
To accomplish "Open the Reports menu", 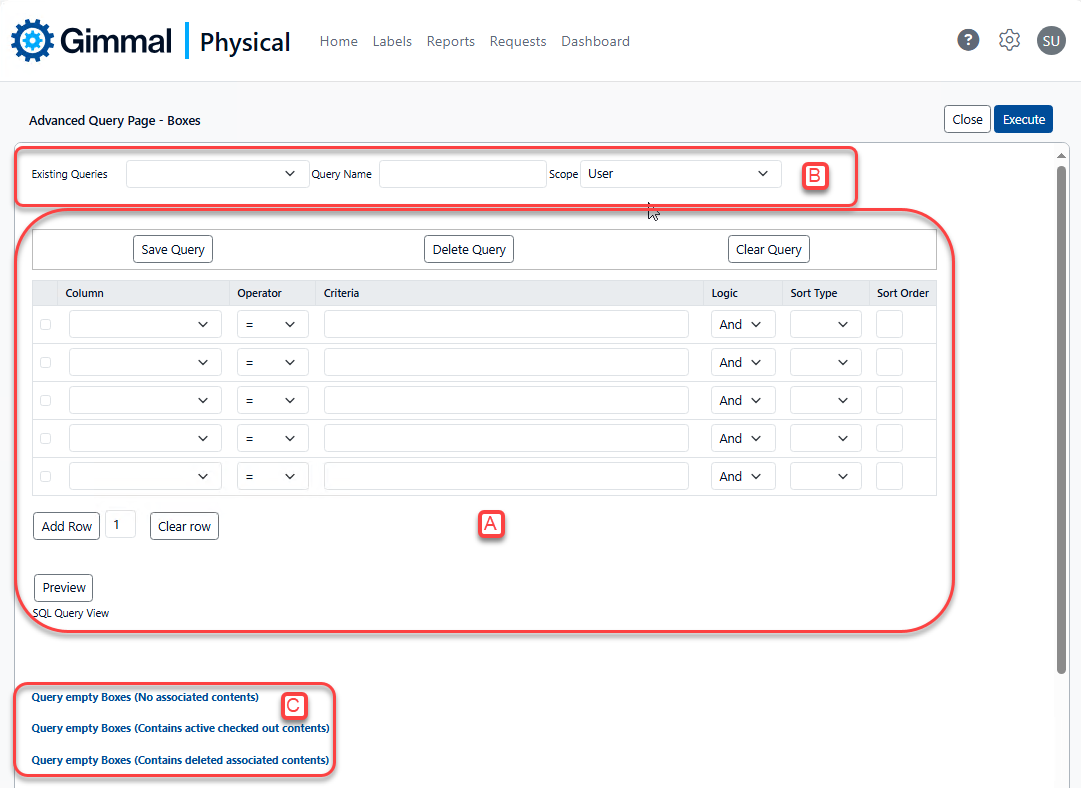I will coord(450,41).
